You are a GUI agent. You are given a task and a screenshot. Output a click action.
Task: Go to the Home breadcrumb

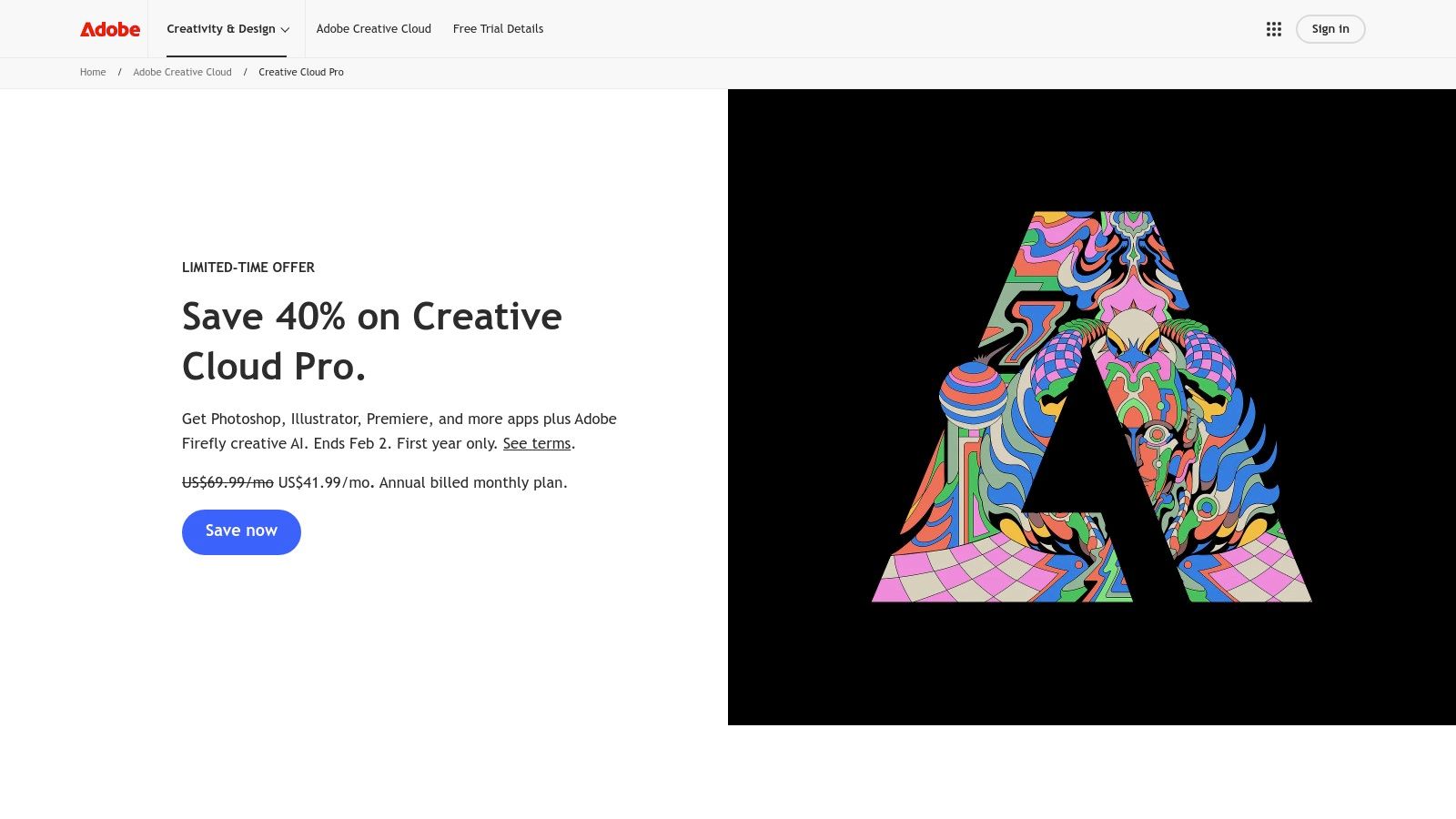[93, 72]
